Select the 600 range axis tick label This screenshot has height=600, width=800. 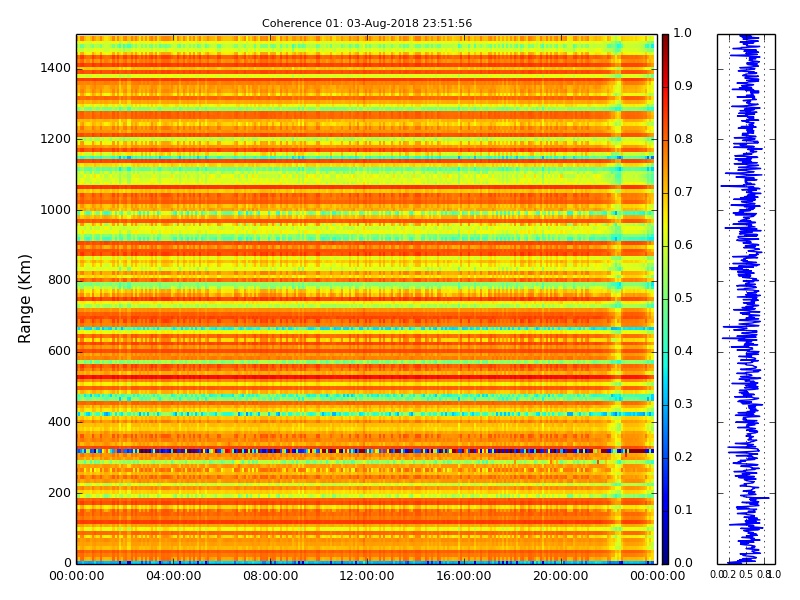(59, 351)
